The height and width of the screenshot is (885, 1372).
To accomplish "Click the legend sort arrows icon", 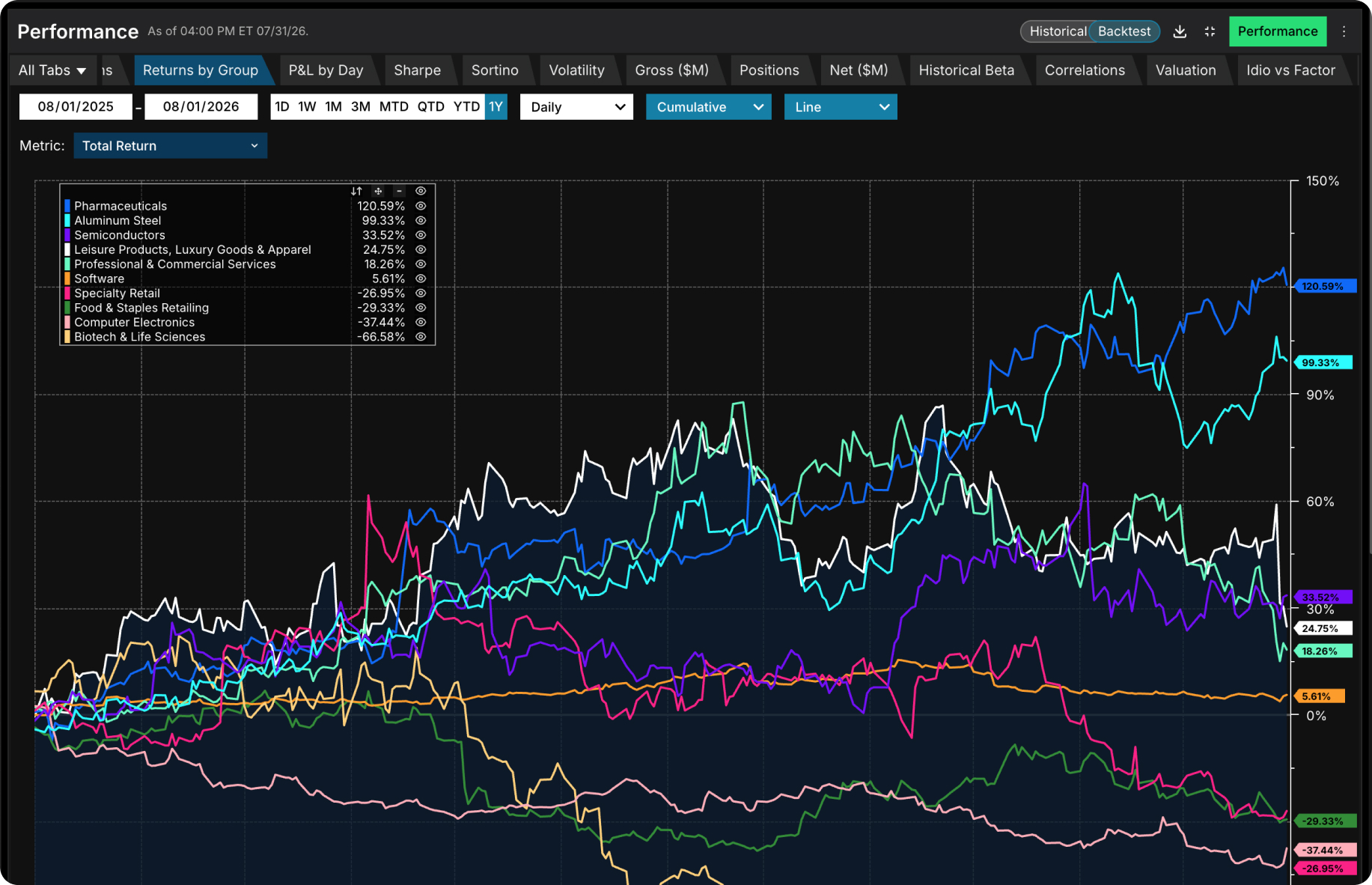I will coord(356,191).
